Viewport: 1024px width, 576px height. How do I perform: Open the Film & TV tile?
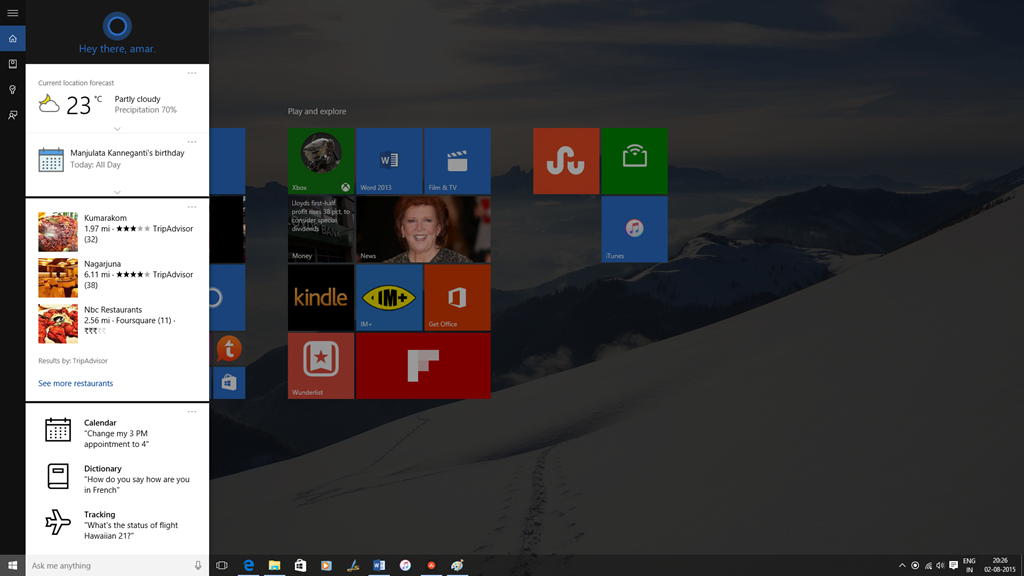pos(457,161)
